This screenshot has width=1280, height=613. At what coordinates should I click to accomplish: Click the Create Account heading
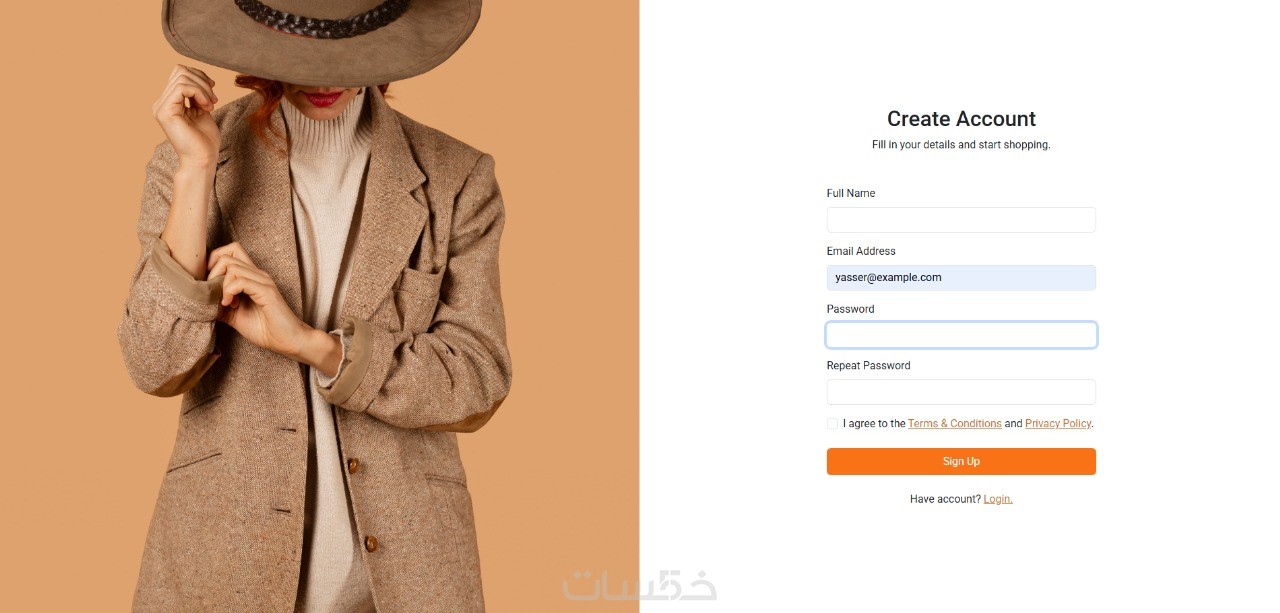pos(961,119)
